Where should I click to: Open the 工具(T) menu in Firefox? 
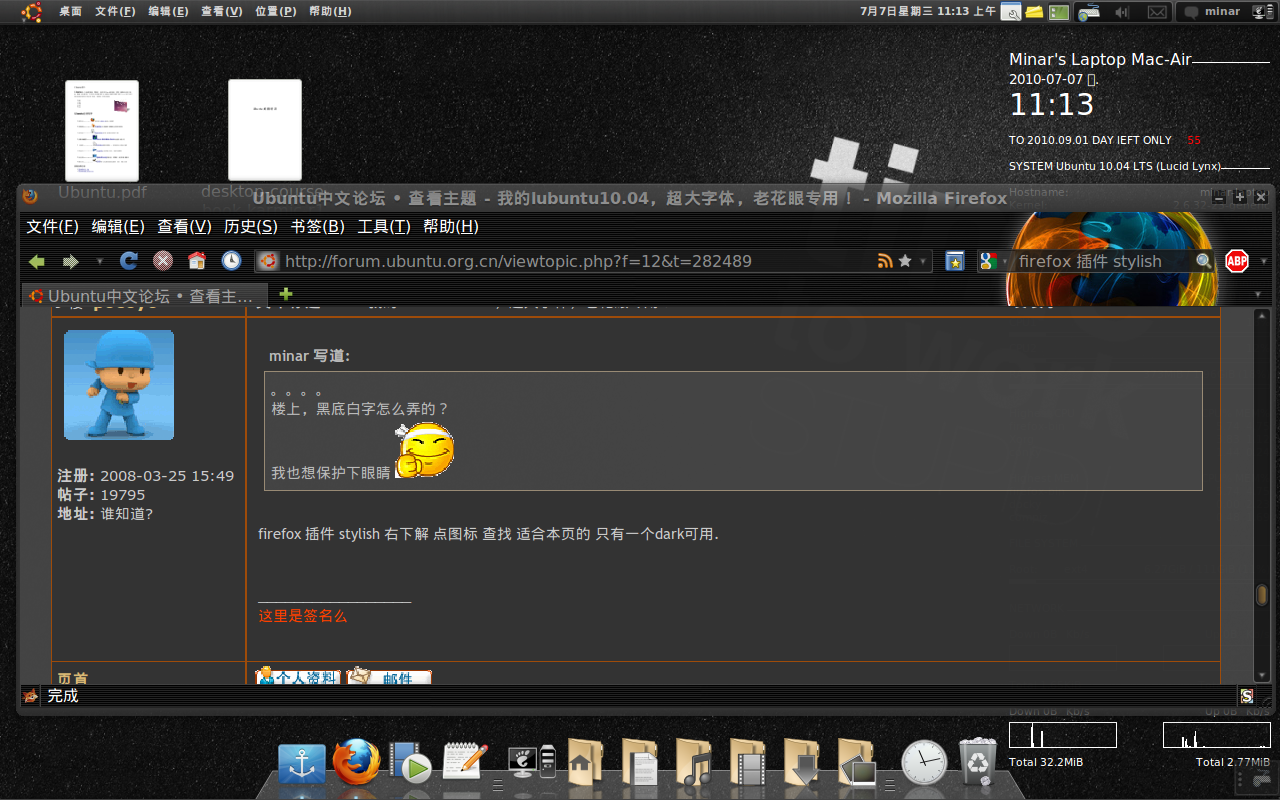point(384,227)
